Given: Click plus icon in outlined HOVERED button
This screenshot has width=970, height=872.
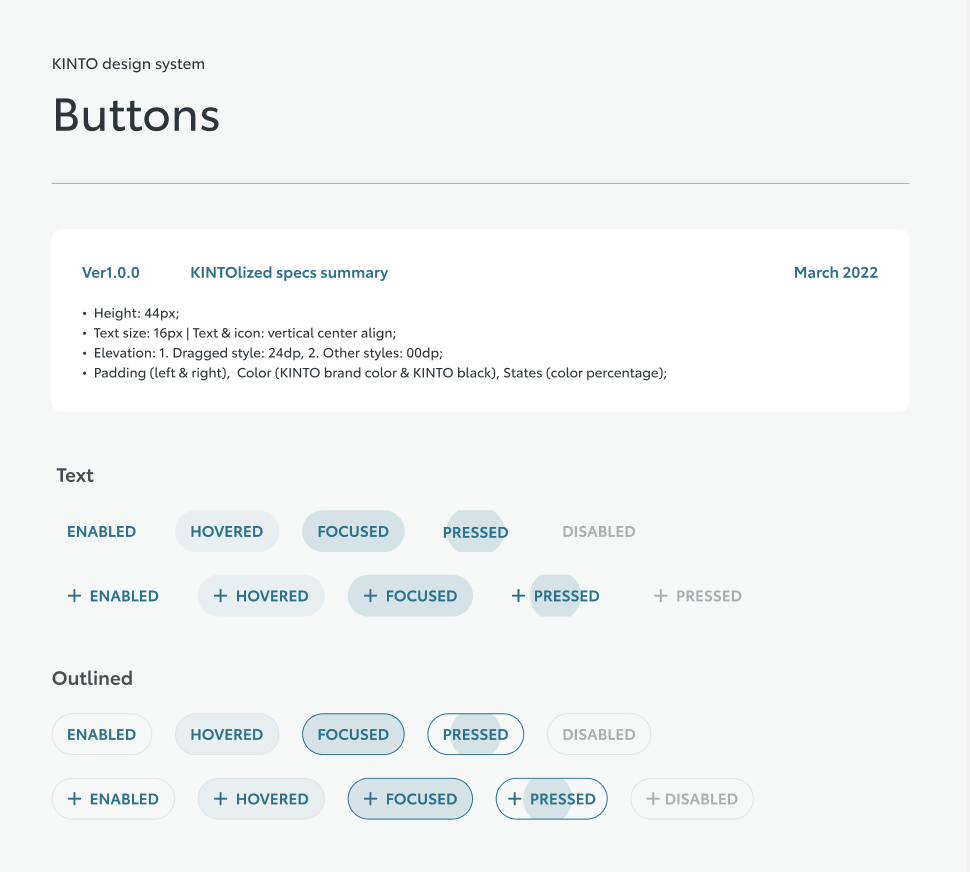Looking at the screenshot, I should (220, 799).
